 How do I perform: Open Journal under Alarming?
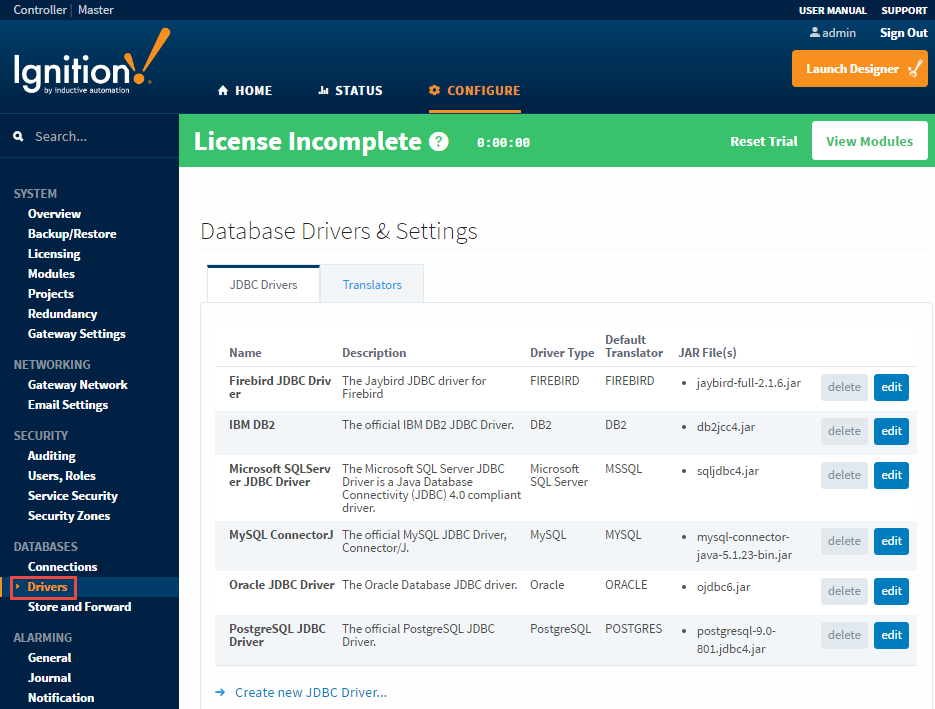click(x=49, y=678)
